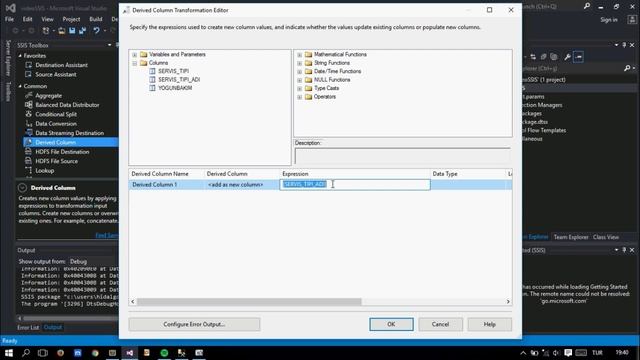The image size is (640, 360).
Task: Click the Task View icon on taskbar
Action: 43,353
